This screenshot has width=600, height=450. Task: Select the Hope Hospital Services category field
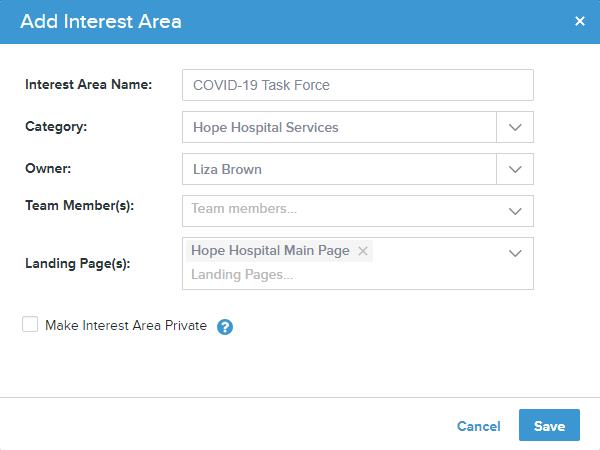click(339, 127)
